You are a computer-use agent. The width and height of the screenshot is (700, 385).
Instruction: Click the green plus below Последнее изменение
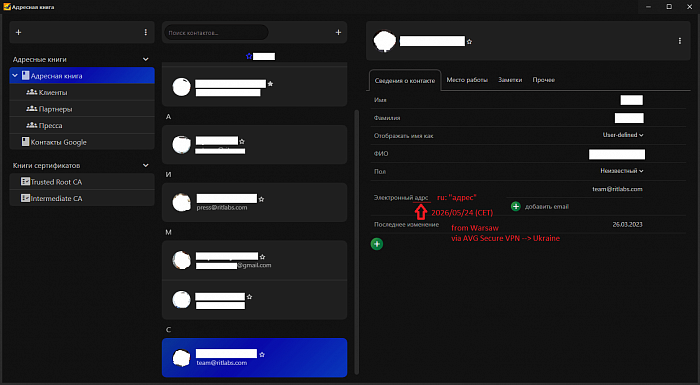(x=377, y=244)
